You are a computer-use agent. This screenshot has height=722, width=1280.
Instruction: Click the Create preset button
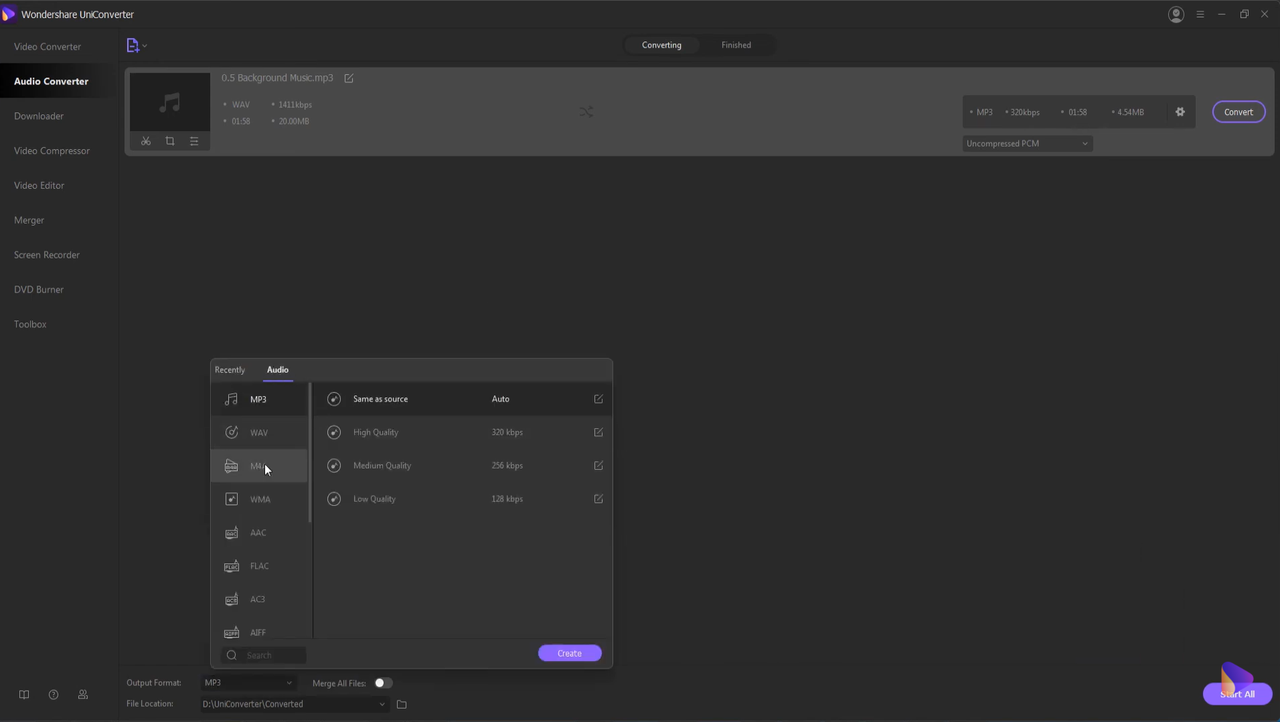[x=569, y=653]
